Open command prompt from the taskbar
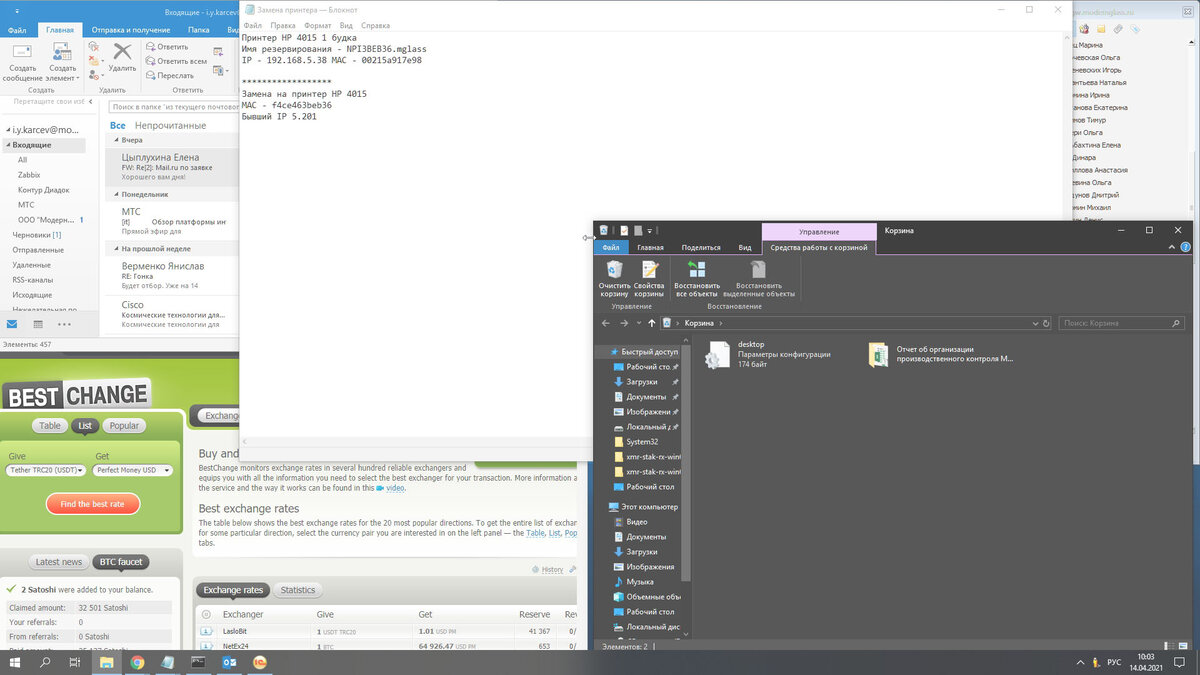 198,662
